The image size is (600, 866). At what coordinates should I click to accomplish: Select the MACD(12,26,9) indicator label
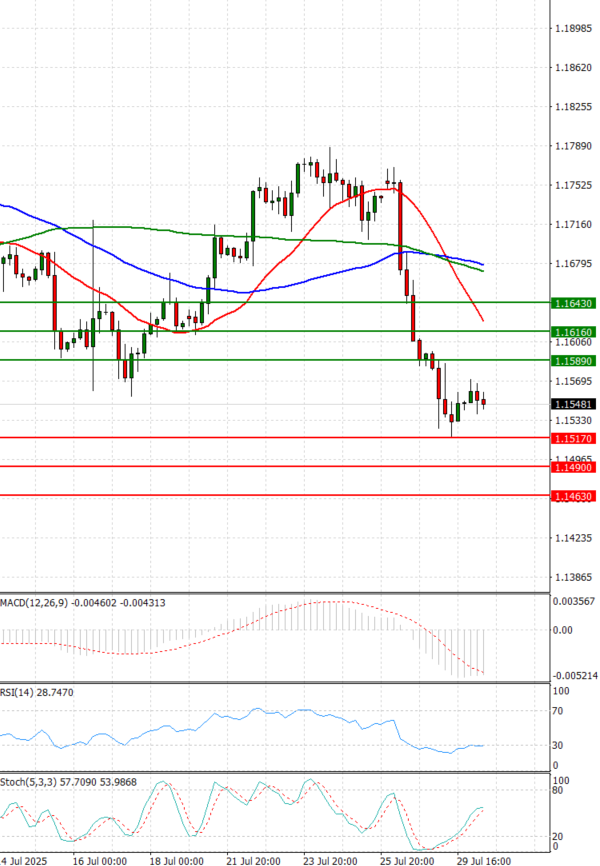[x=83, y=603]
